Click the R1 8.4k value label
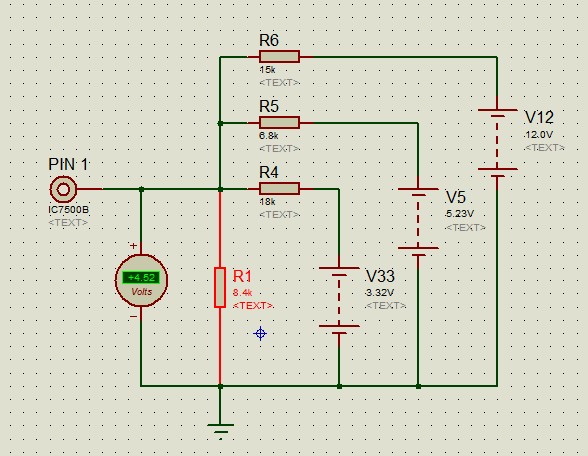 242,292
